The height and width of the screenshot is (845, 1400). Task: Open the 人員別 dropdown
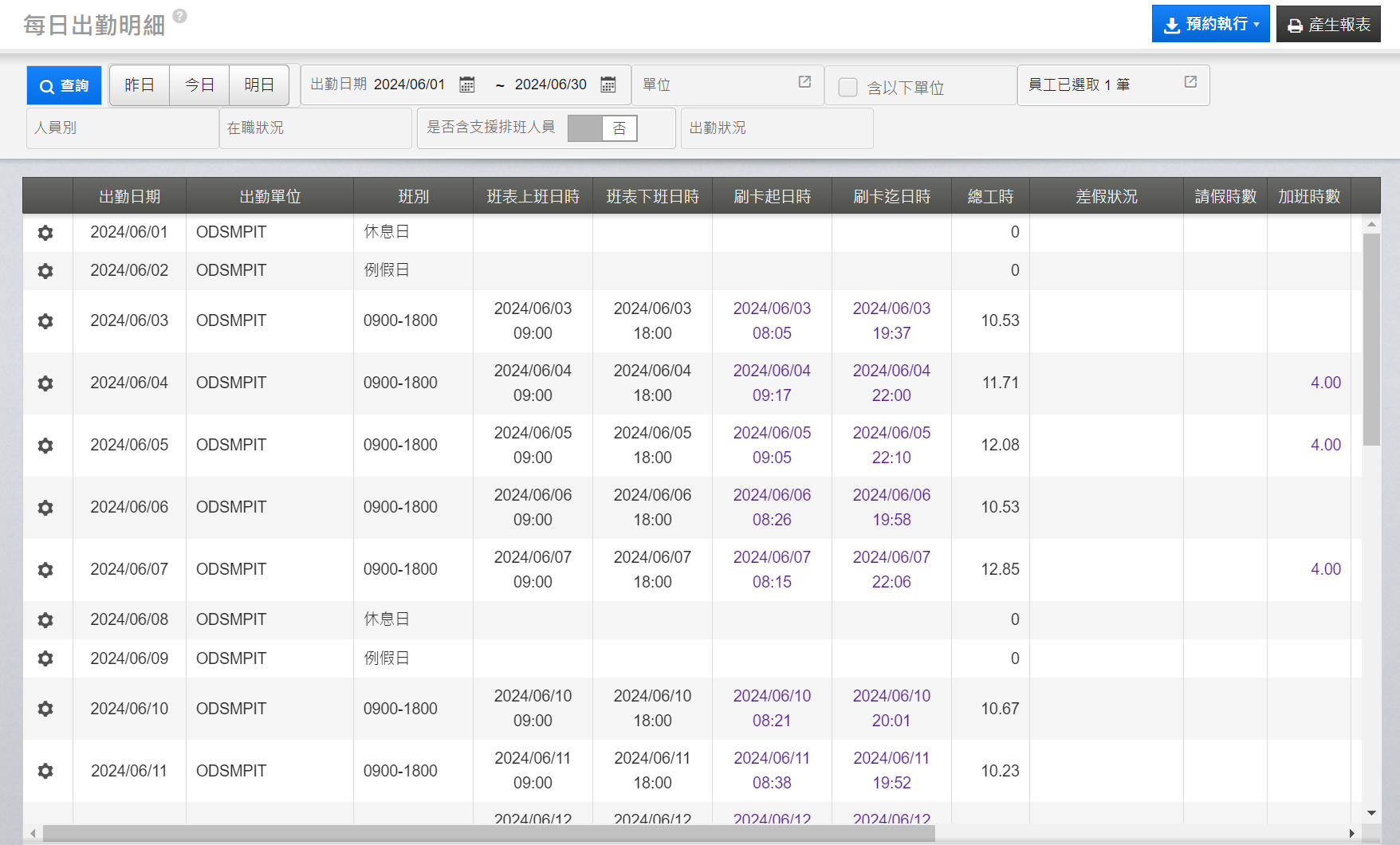click(x=122, y=128)
